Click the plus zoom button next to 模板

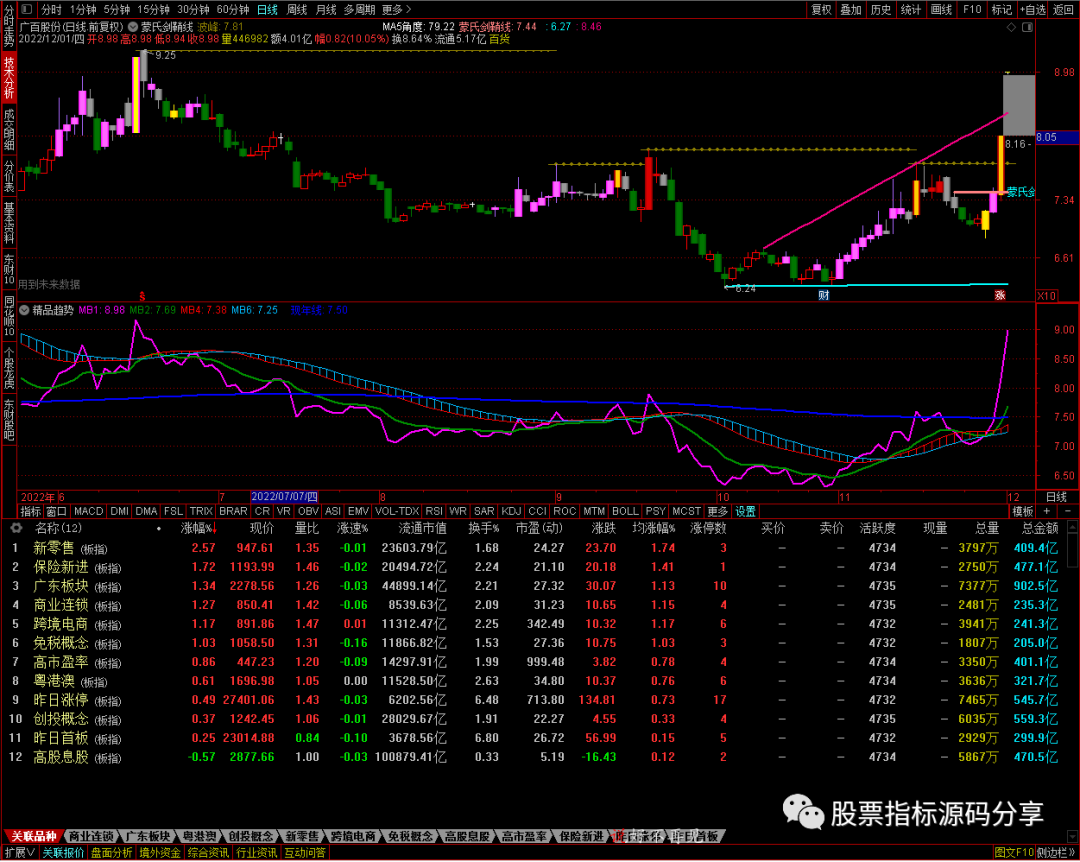[1047, 511]
